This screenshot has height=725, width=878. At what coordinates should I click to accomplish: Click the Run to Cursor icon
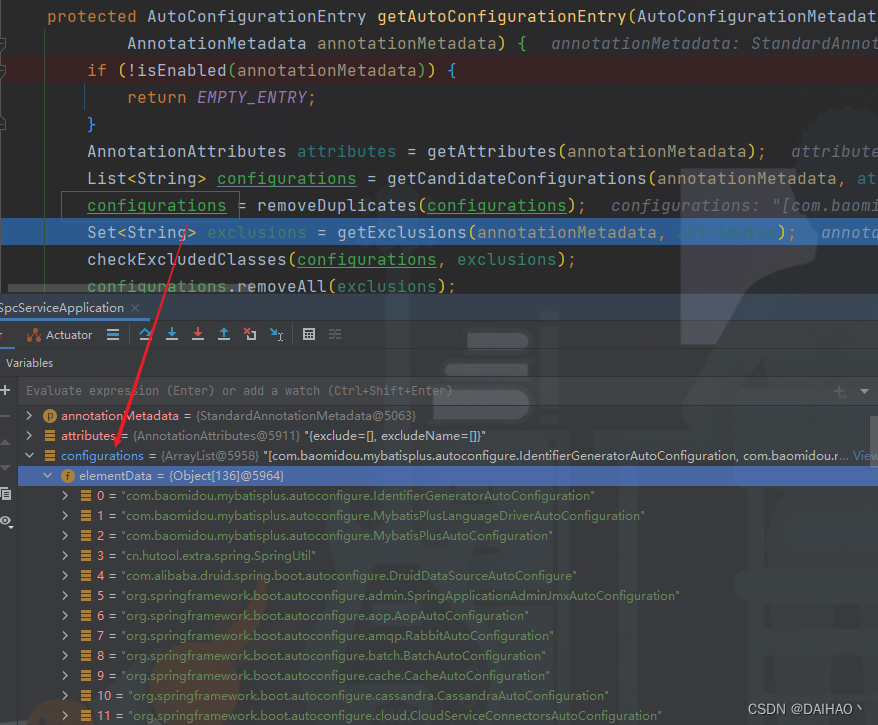pos(276,334)
